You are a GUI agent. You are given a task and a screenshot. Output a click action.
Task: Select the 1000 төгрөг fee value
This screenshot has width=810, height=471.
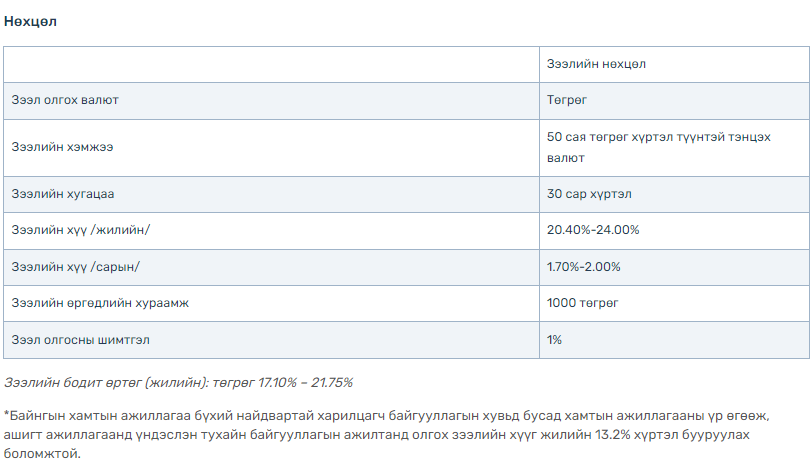[x=582, y=303]
